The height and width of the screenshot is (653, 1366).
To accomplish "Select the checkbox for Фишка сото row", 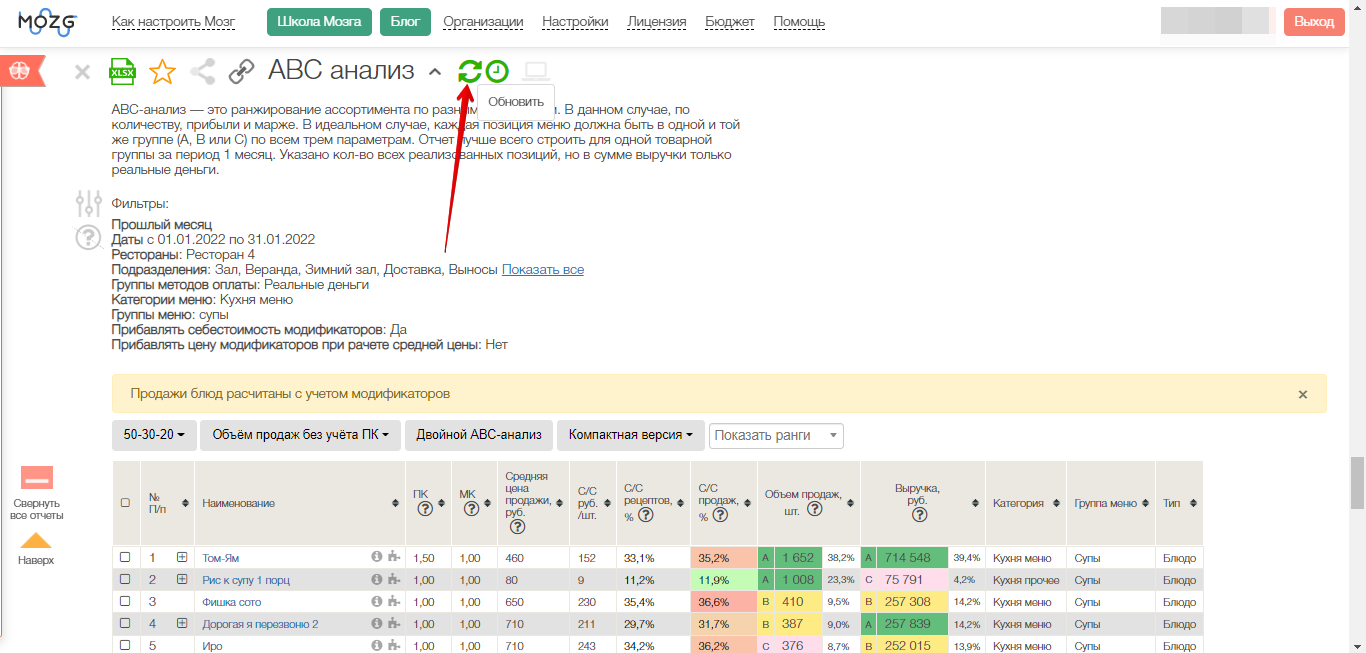I will pos(125,601).
